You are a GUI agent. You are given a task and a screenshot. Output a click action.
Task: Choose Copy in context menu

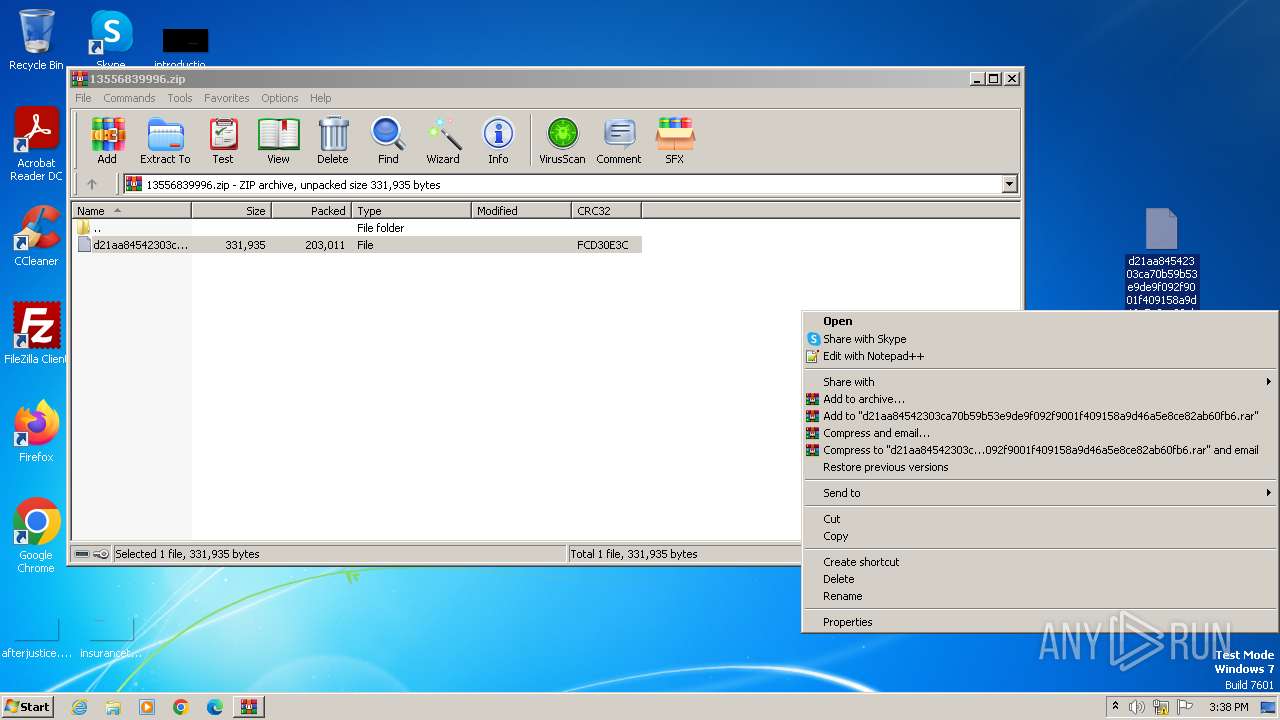coord(1040,536)
